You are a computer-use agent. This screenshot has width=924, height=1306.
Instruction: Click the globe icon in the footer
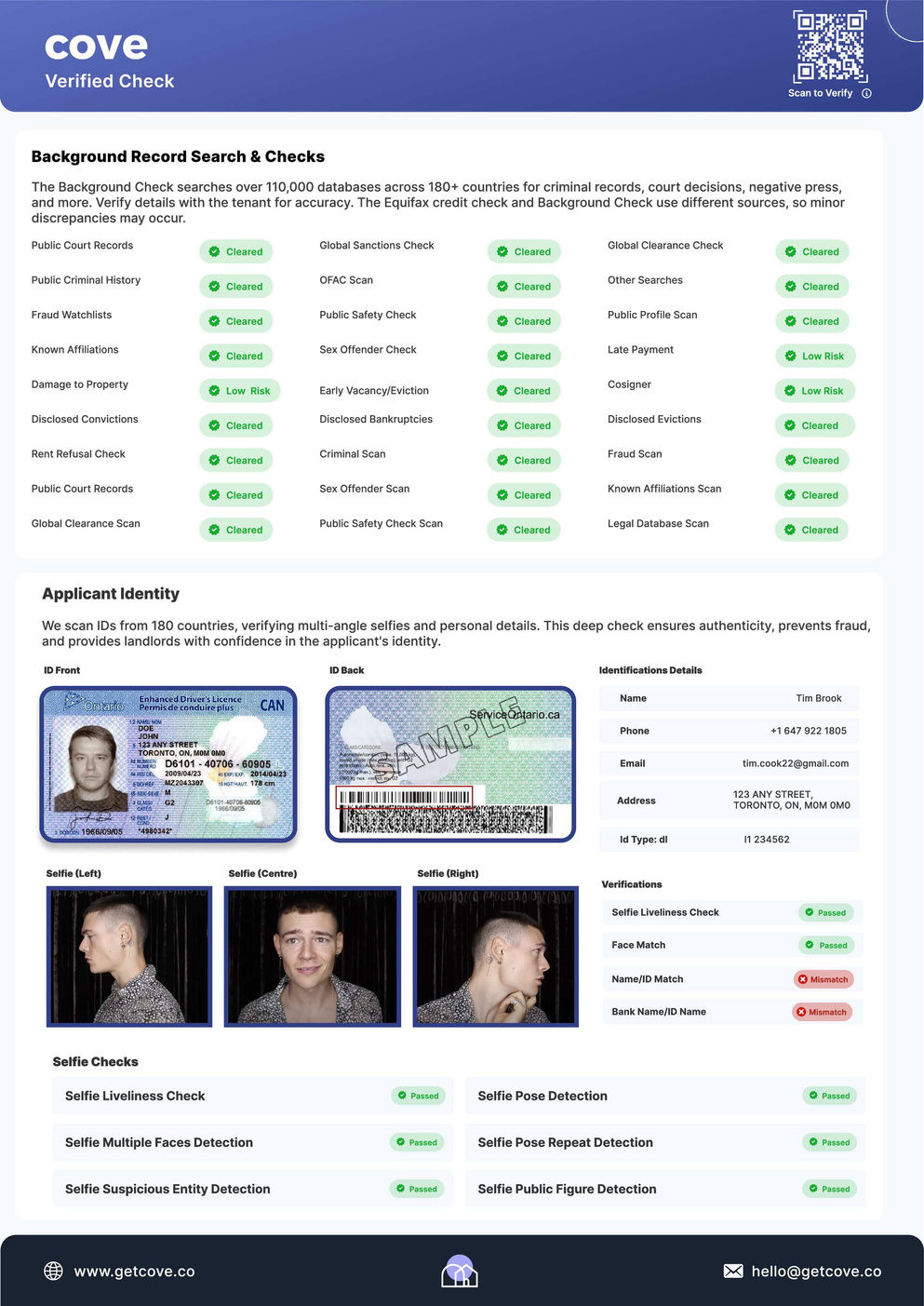54,1272
